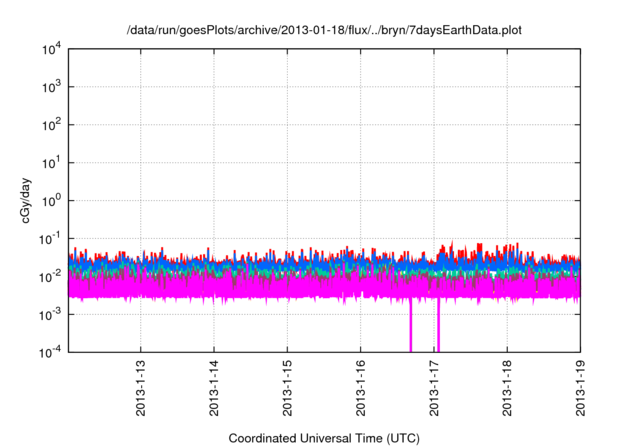Click the 10^2 y-axis tick label
This screenshot has height=448, width=640.
click(51, 125)
